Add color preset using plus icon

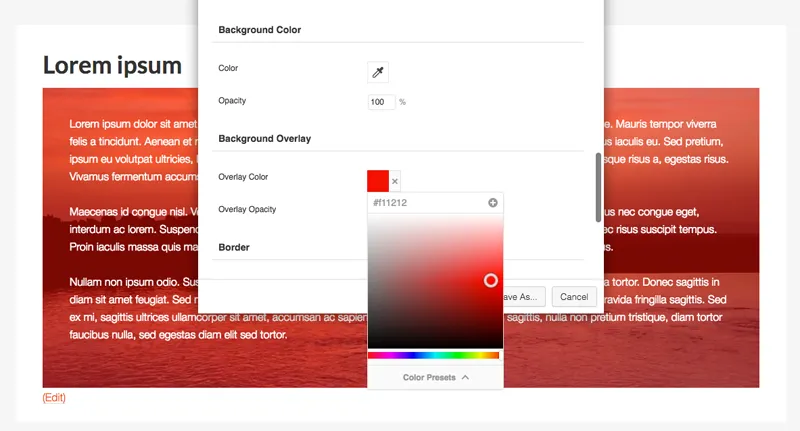(x=493, y=202)
